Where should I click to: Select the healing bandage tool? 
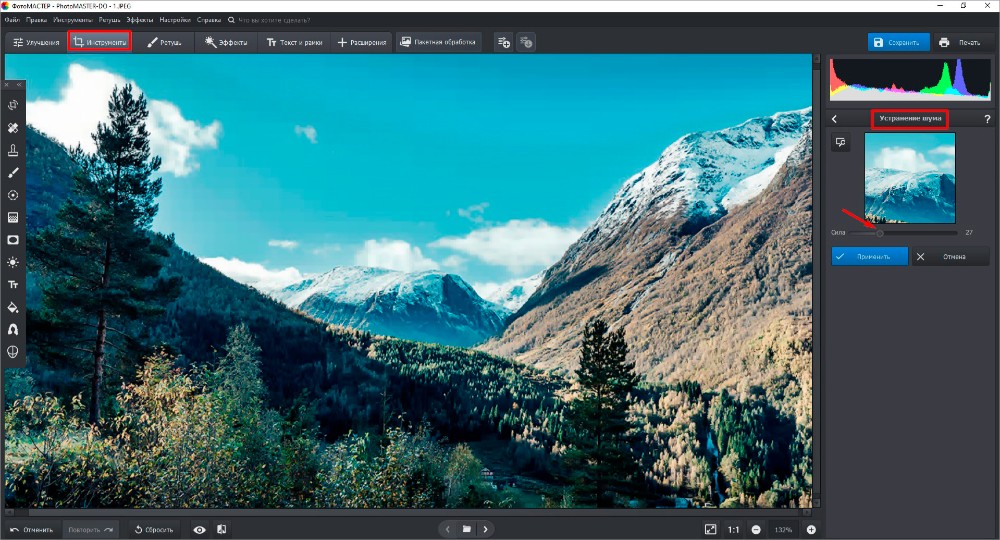tap(13, 128)
